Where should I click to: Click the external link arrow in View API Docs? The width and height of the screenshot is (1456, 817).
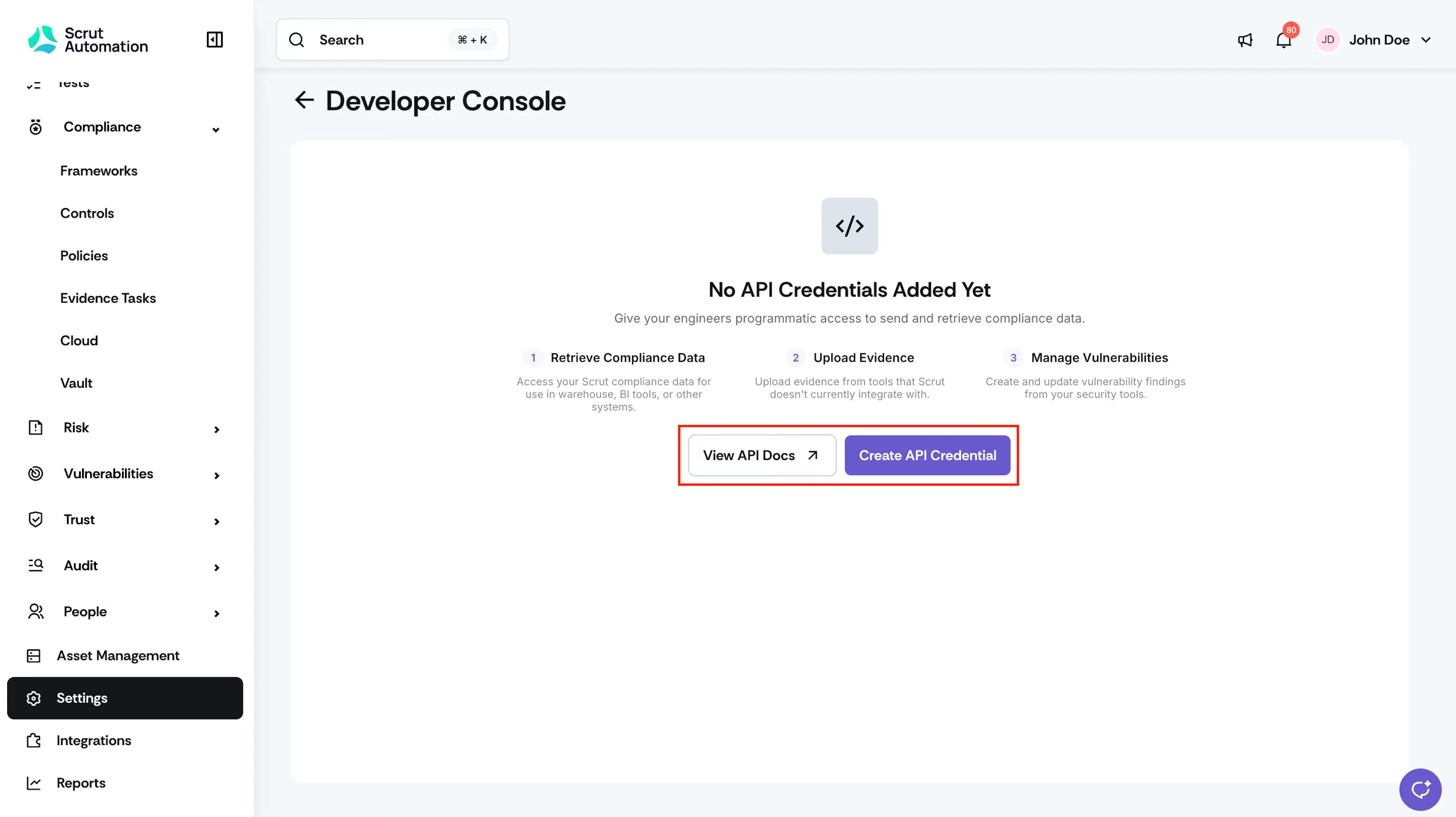pyautogui.click(x=813, y=455)
